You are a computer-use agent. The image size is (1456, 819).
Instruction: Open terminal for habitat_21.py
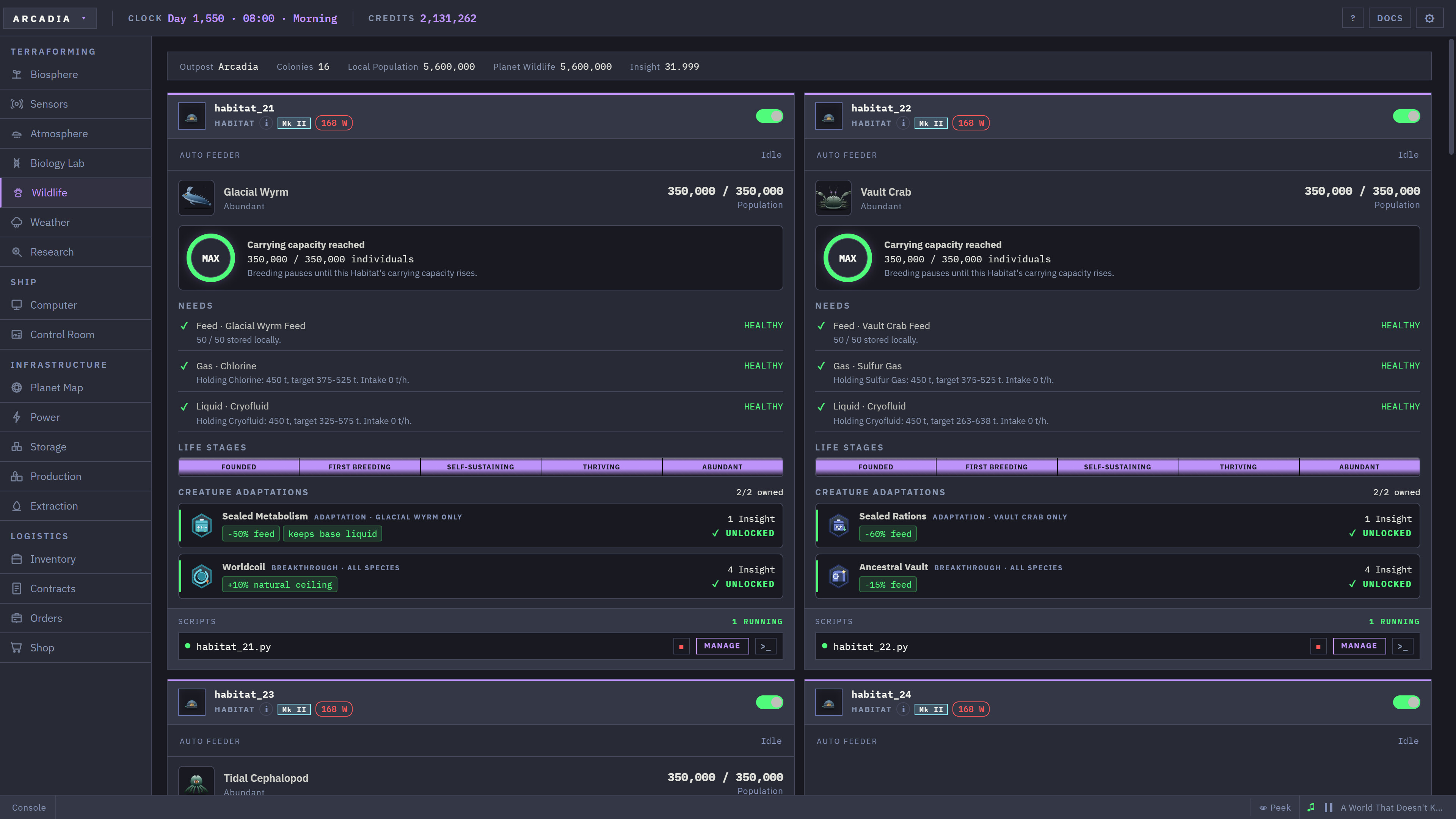(x=765, y=646)
